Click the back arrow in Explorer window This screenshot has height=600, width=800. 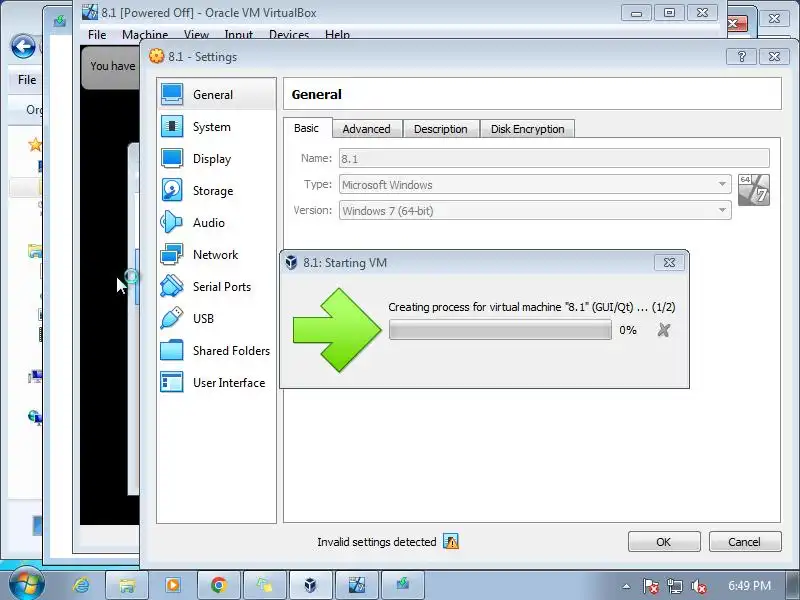tap(23, 47)
